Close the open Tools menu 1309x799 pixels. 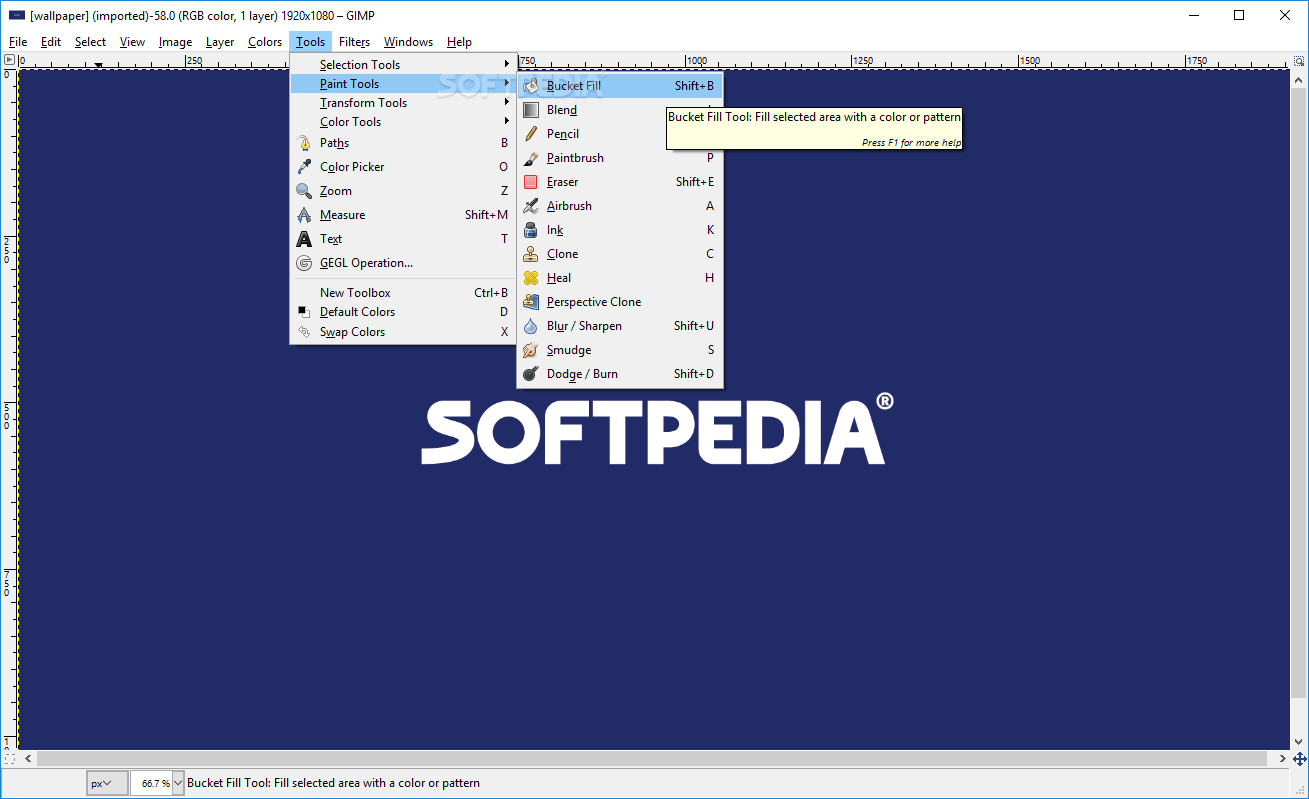pyautogui.click(x=310, y=42)
